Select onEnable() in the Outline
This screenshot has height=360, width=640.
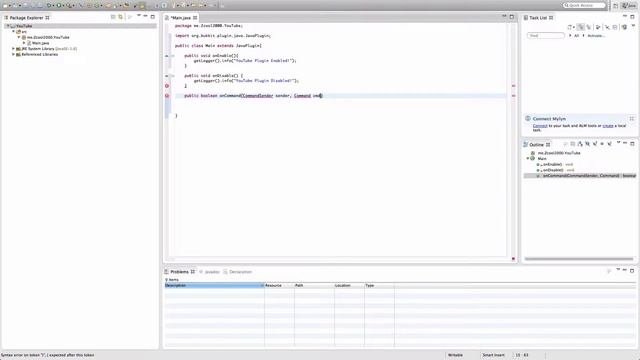[555, 164]
